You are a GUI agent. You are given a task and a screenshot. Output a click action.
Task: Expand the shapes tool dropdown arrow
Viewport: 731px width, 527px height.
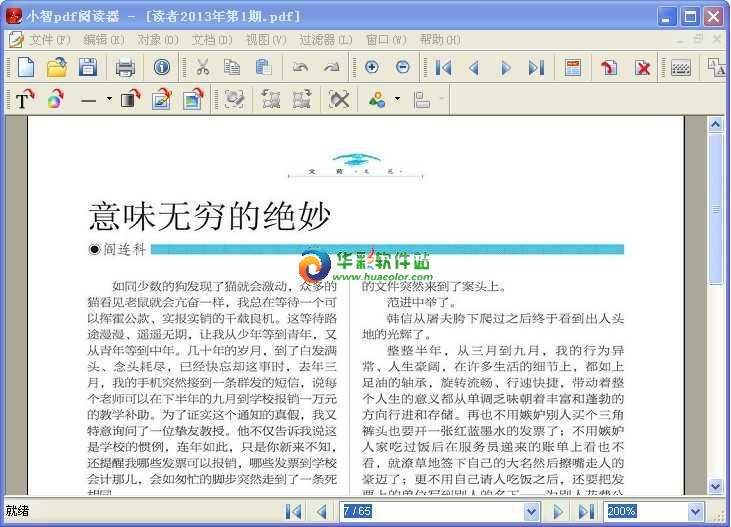pos(397,98)
